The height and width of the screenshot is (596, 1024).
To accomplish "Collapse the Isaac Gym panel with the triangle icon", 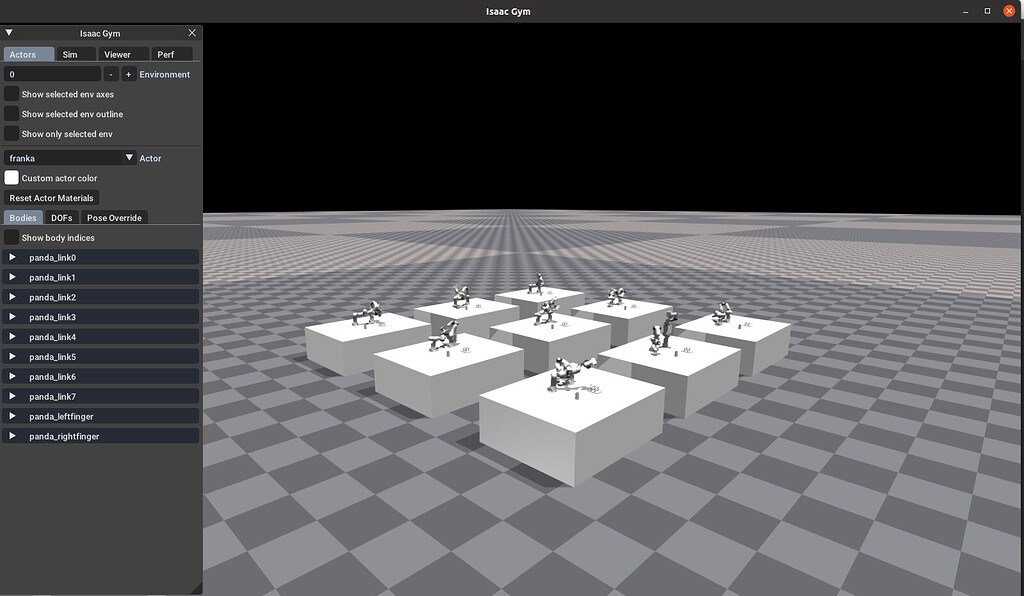I will pyautogui.click(x=8, y=32).
